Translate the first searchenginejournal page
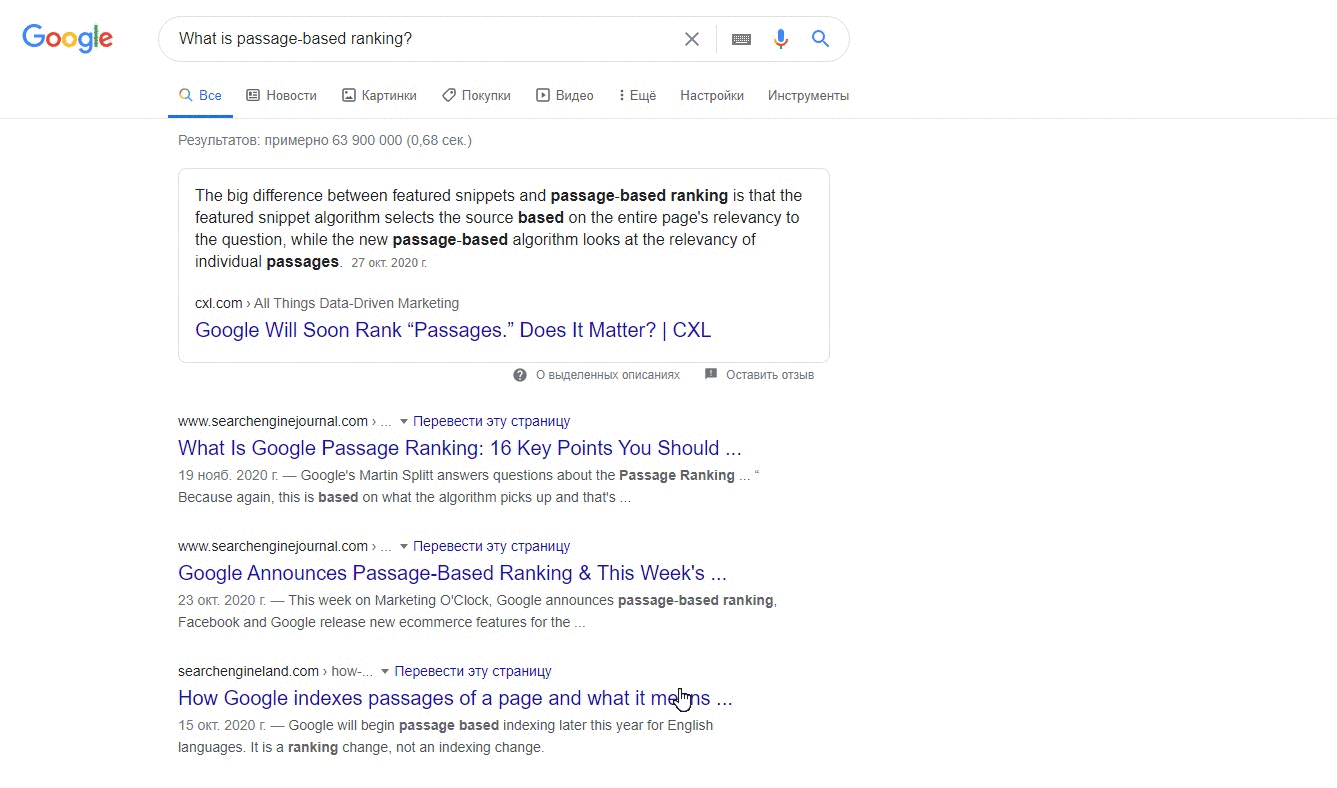This screenshot has height=788, width=1337. tap(491, 421)
